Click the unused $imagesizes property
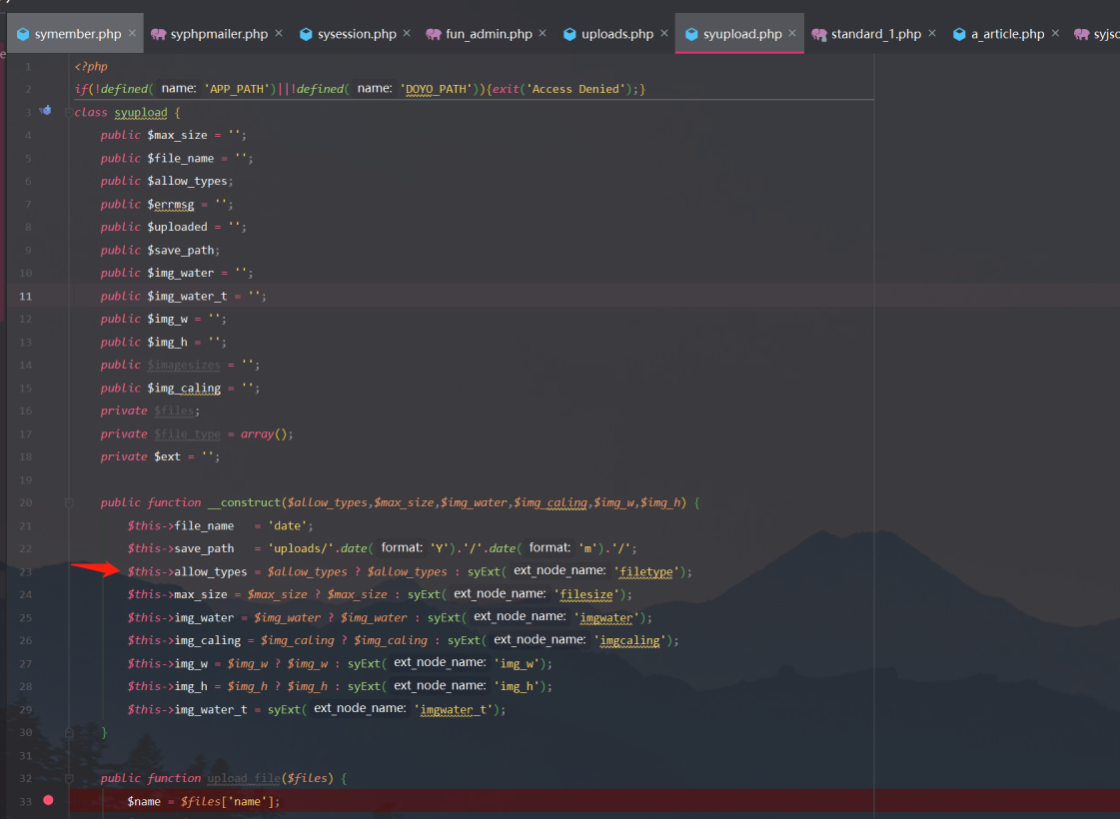Viewport: 1120px width, 819px height. point(184,365)
